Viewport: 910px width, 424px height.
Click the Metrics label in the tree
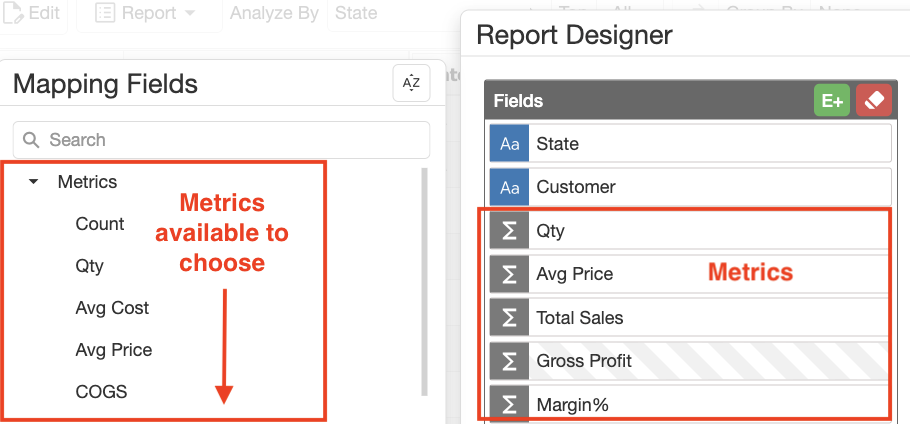point(87,182)
